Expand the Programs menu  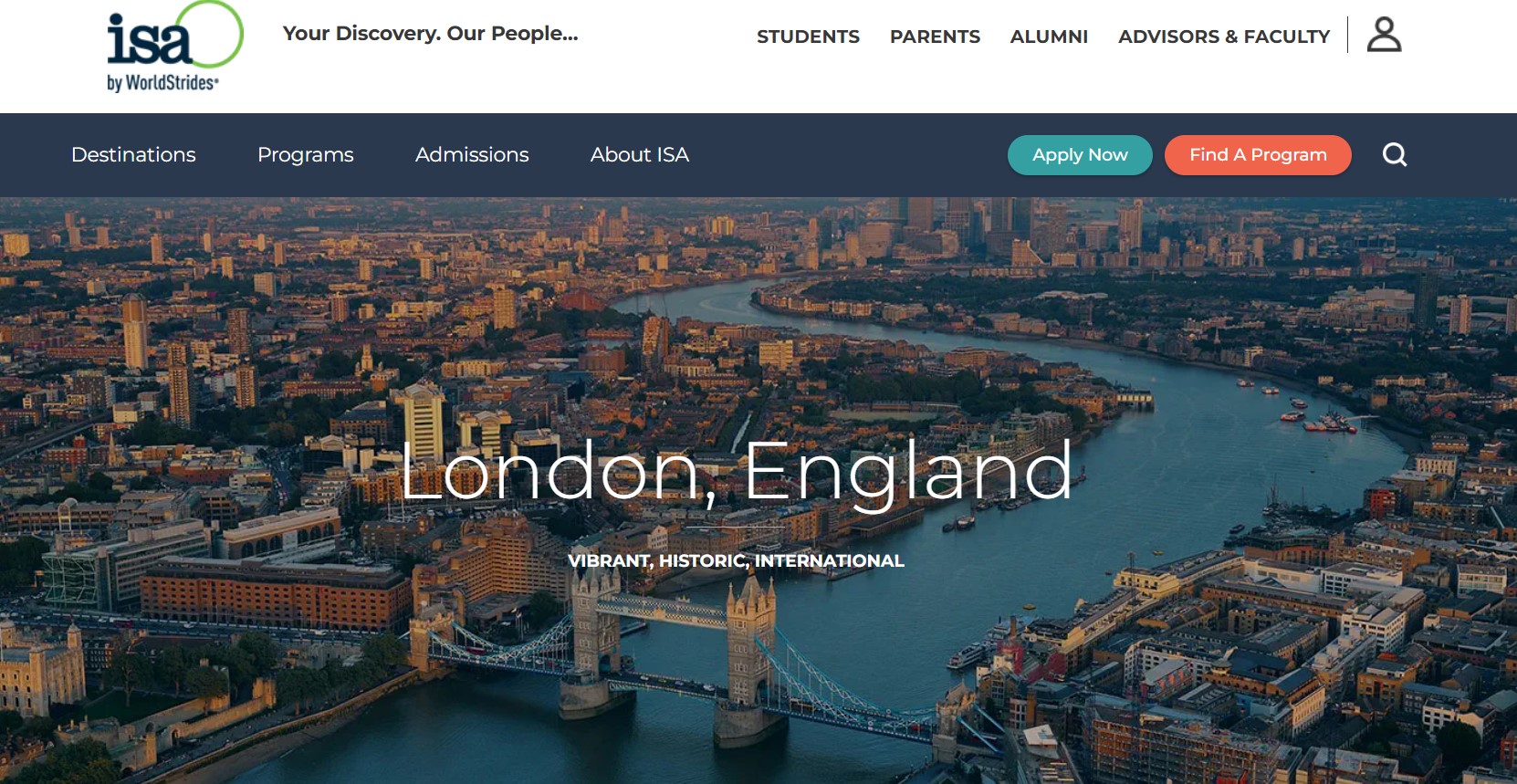306,155
